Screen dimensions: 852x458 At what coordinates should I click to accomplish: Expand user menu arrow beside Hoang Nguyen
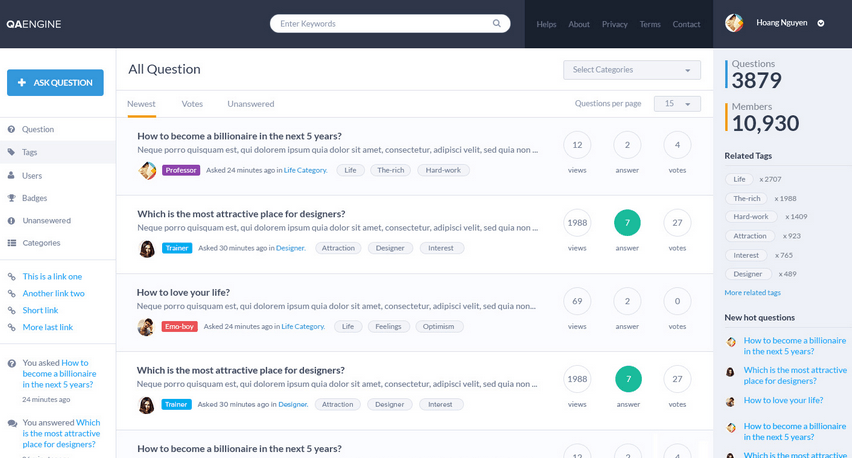click(821, 23)
